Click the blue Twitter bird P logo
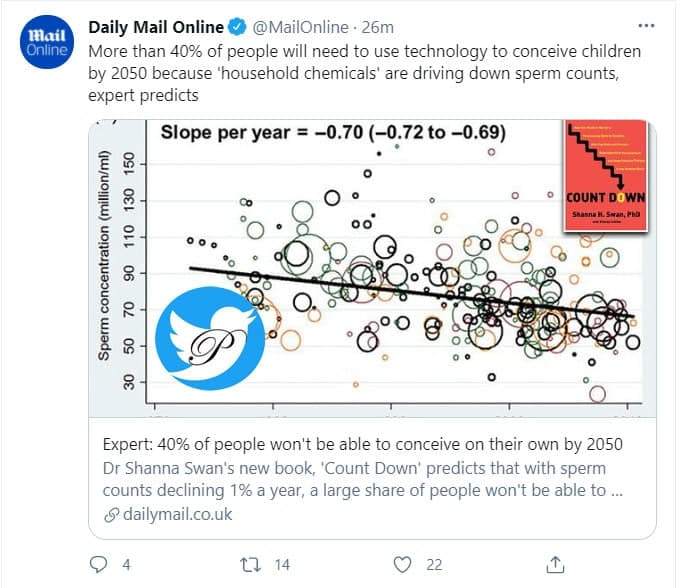 pyautogui.click(x=210, y=338)
